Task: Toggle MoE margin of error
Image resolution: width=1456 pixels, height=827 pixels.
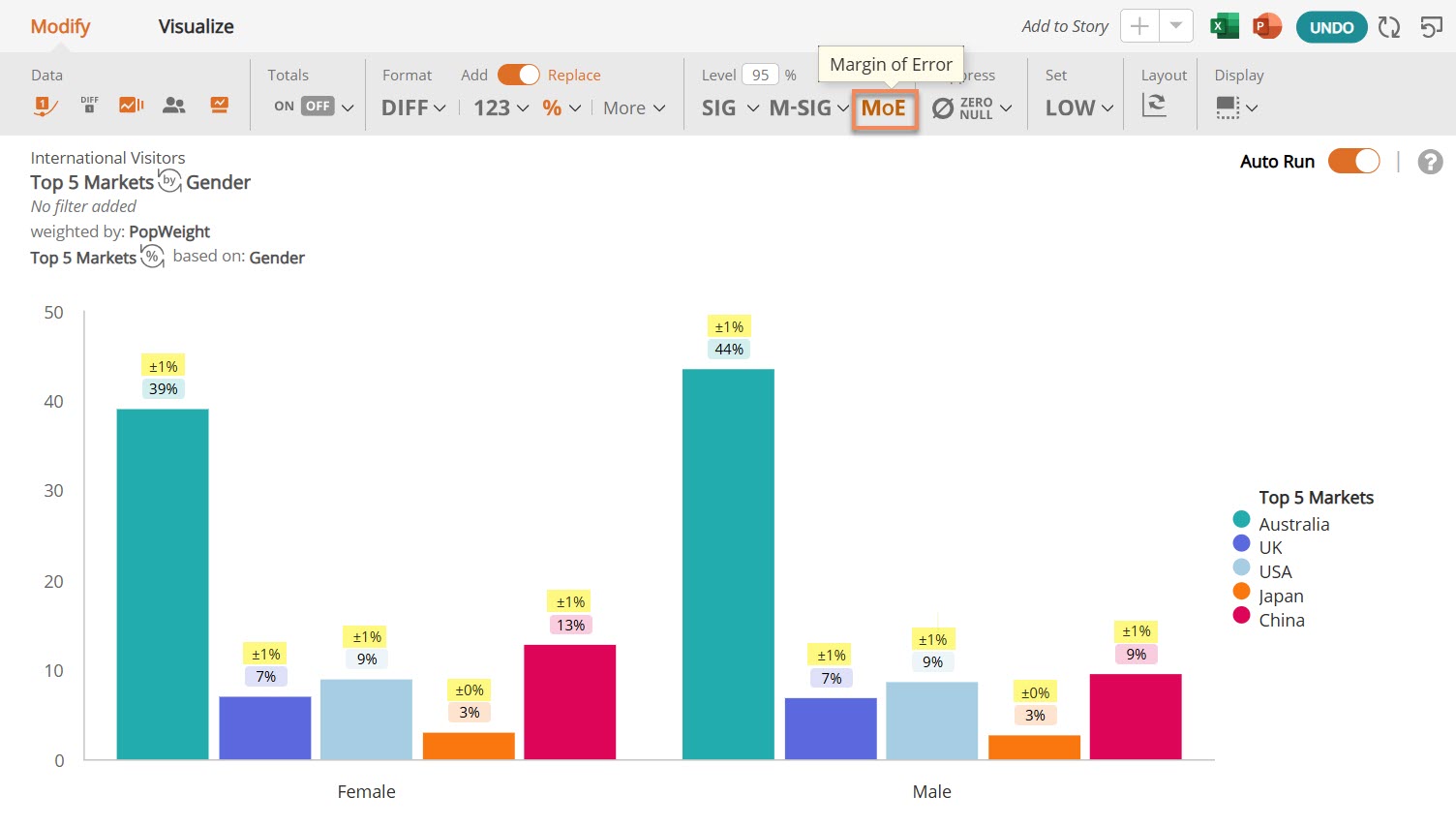Action: (884, 108)
